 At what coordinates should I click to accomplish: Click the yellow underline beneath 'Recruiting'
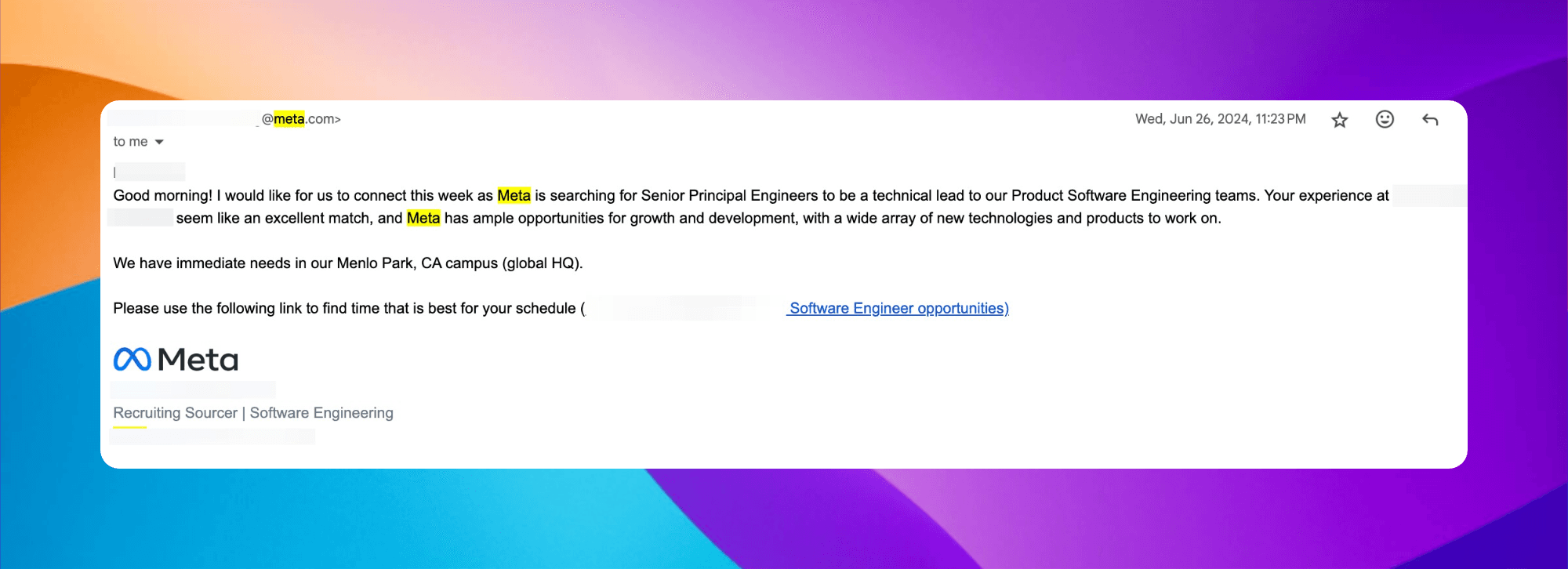[x=129, y=427]
